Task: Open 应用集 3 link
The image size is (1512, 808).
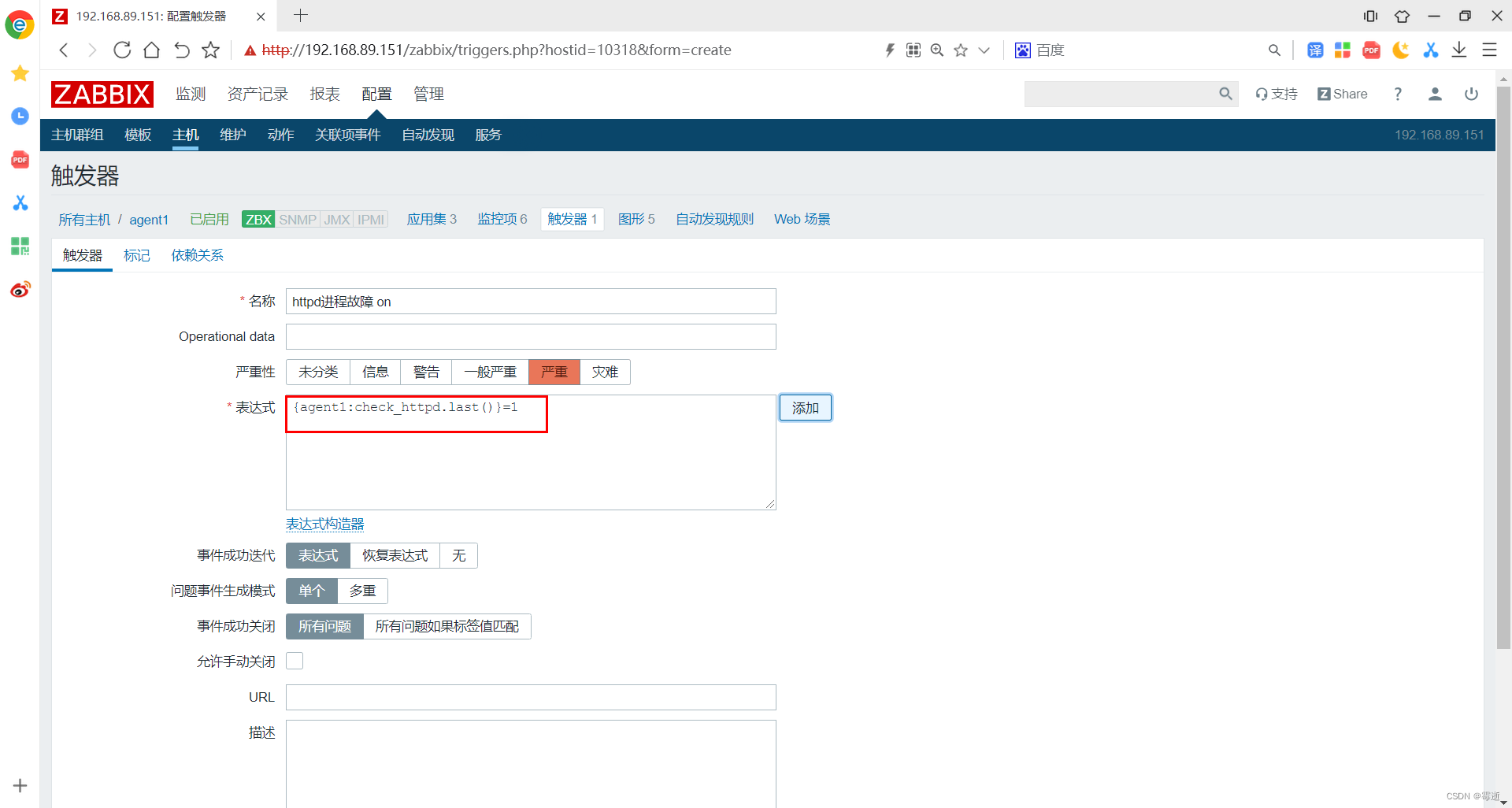Action: [x=432, y=219]
